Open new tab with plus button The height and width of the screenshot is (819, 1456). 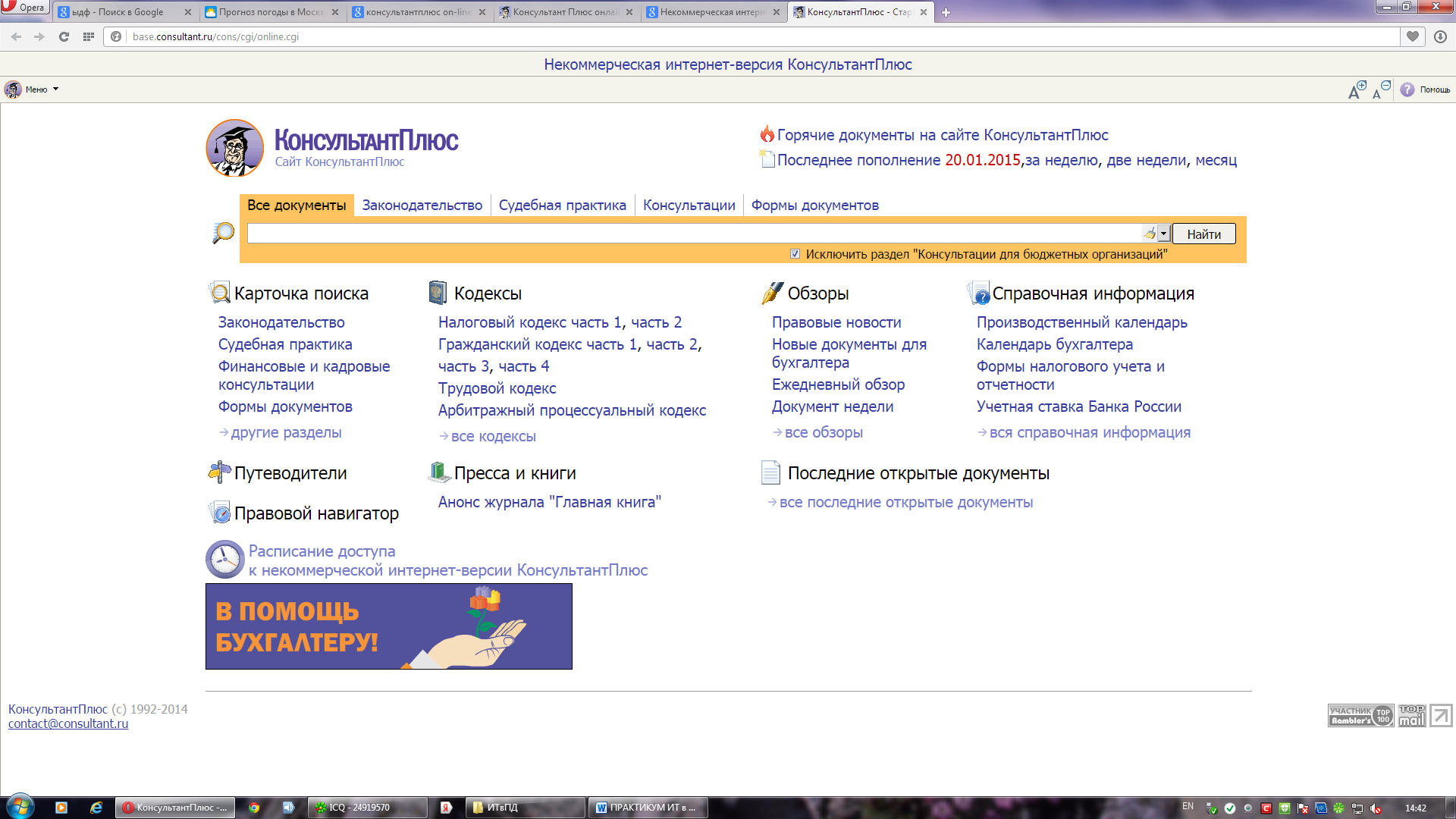coord(946,12)
